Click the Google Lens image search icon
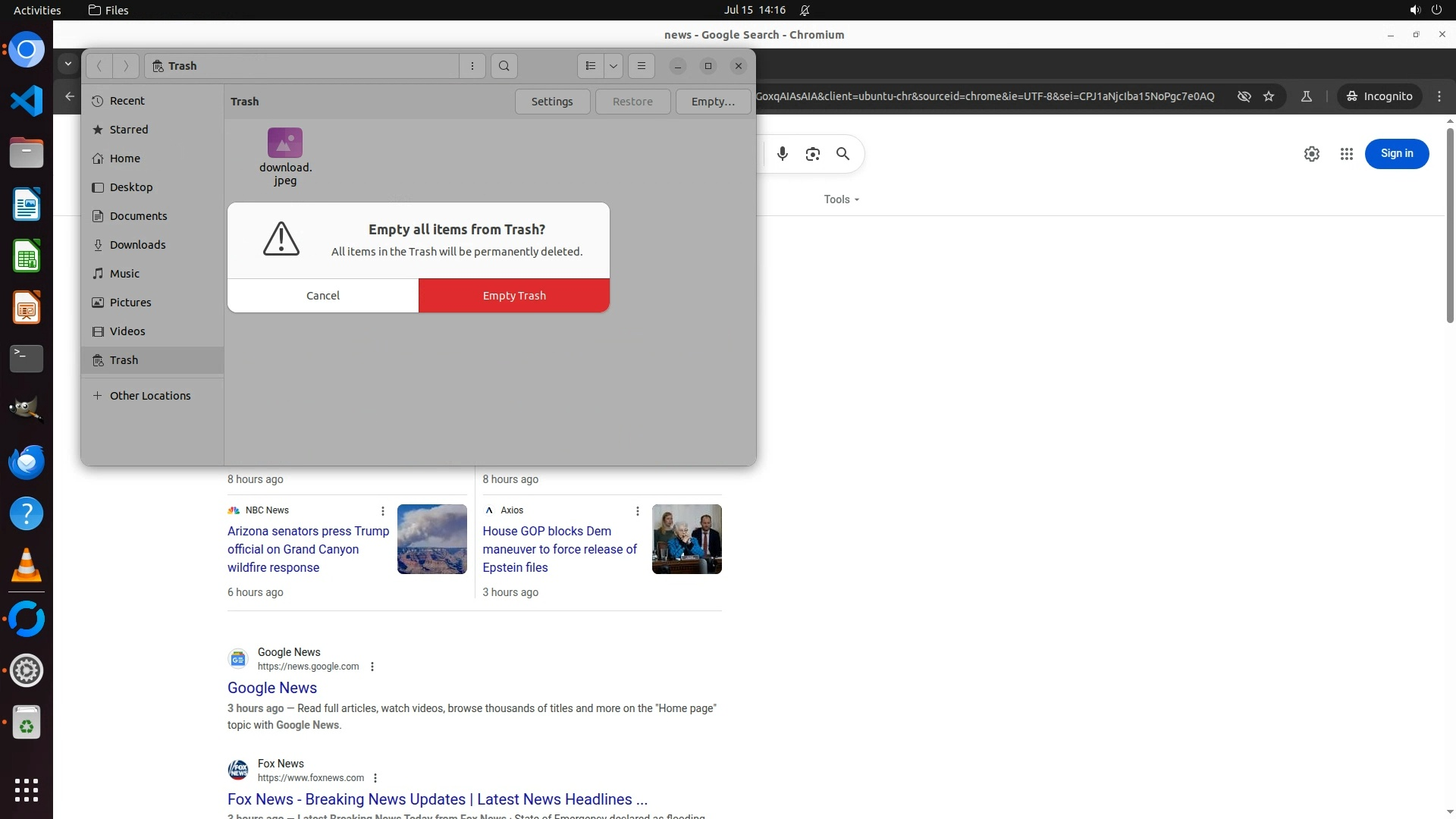 [812, 154]
